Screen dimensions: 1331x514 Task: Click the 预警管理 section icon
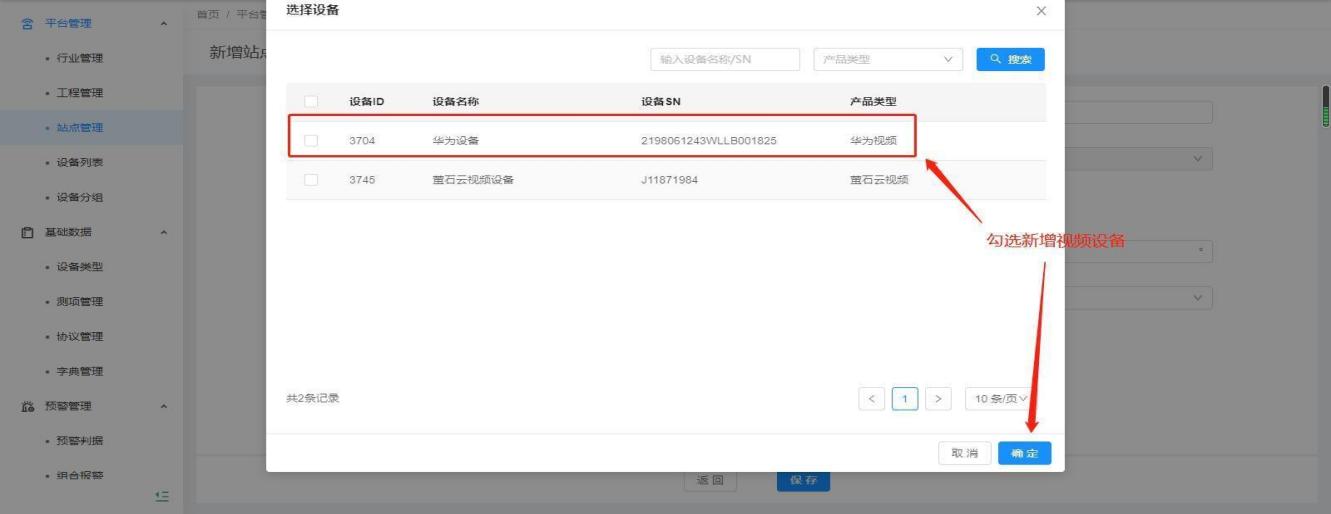tap(28, 406)
